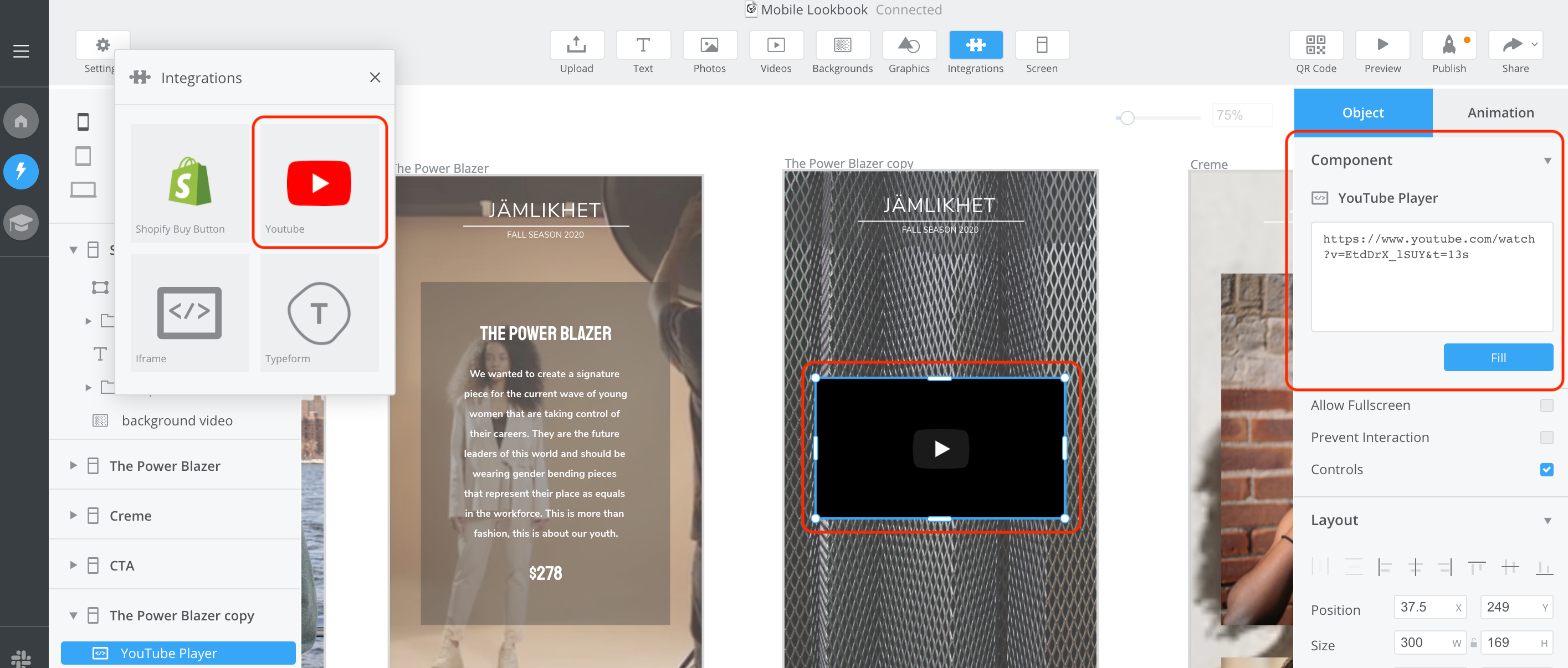Check Prevent Interaction option
This screenshot has width=1568, height=668.
[x=1546, y=438]
